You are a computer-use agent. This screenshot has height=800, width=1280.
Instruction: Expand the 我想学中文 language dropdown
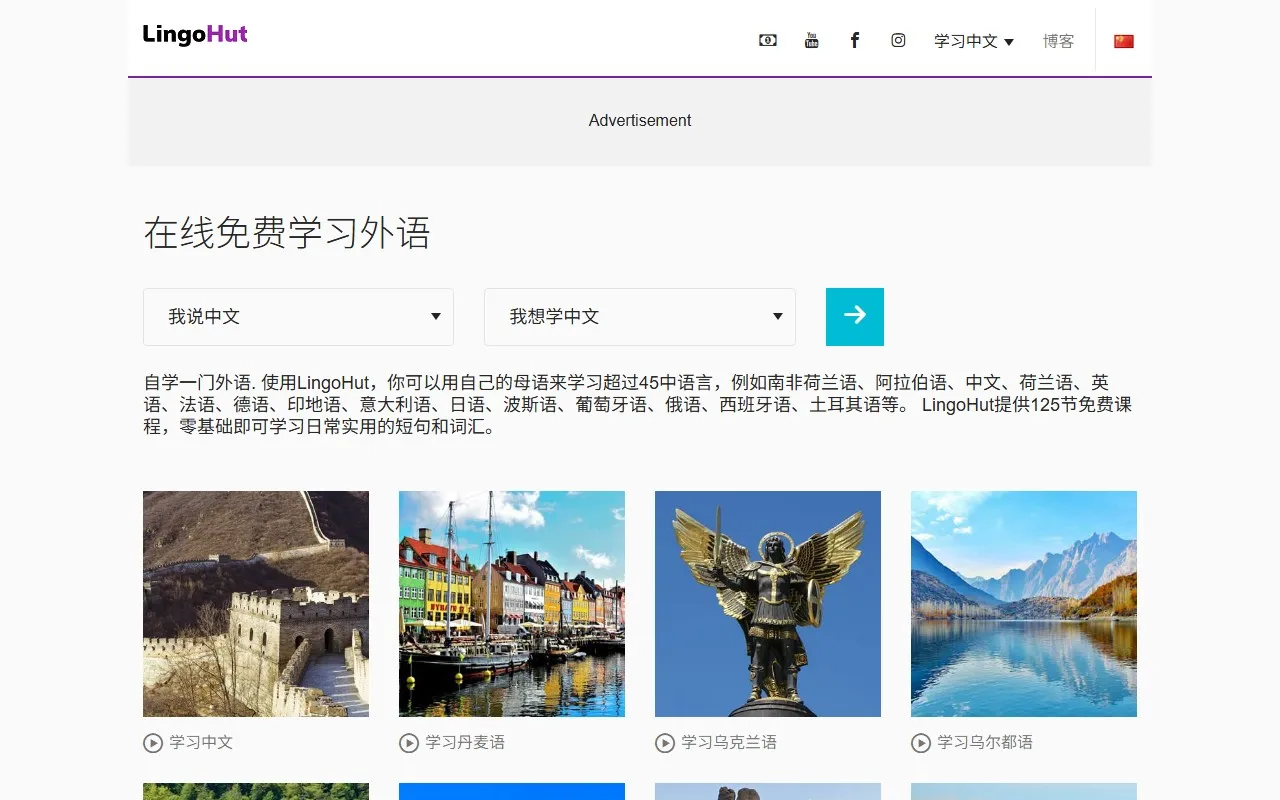(639, 317)
